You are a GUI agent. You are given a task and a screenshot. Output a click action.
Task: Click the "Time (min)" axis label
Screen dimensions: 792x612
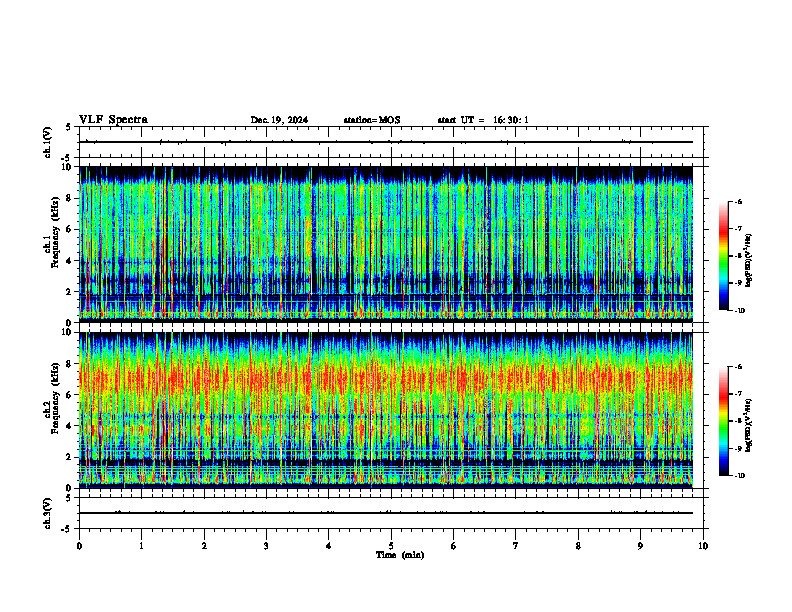pos(400,555)
